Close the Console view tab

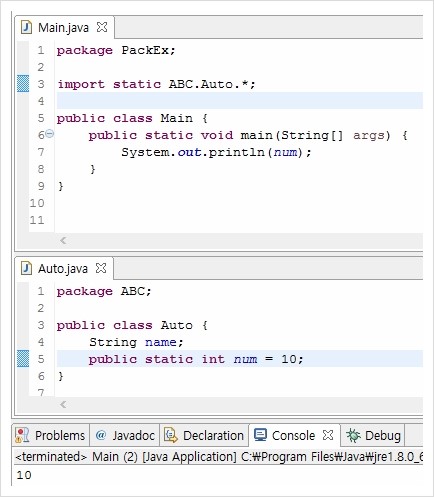328,435
